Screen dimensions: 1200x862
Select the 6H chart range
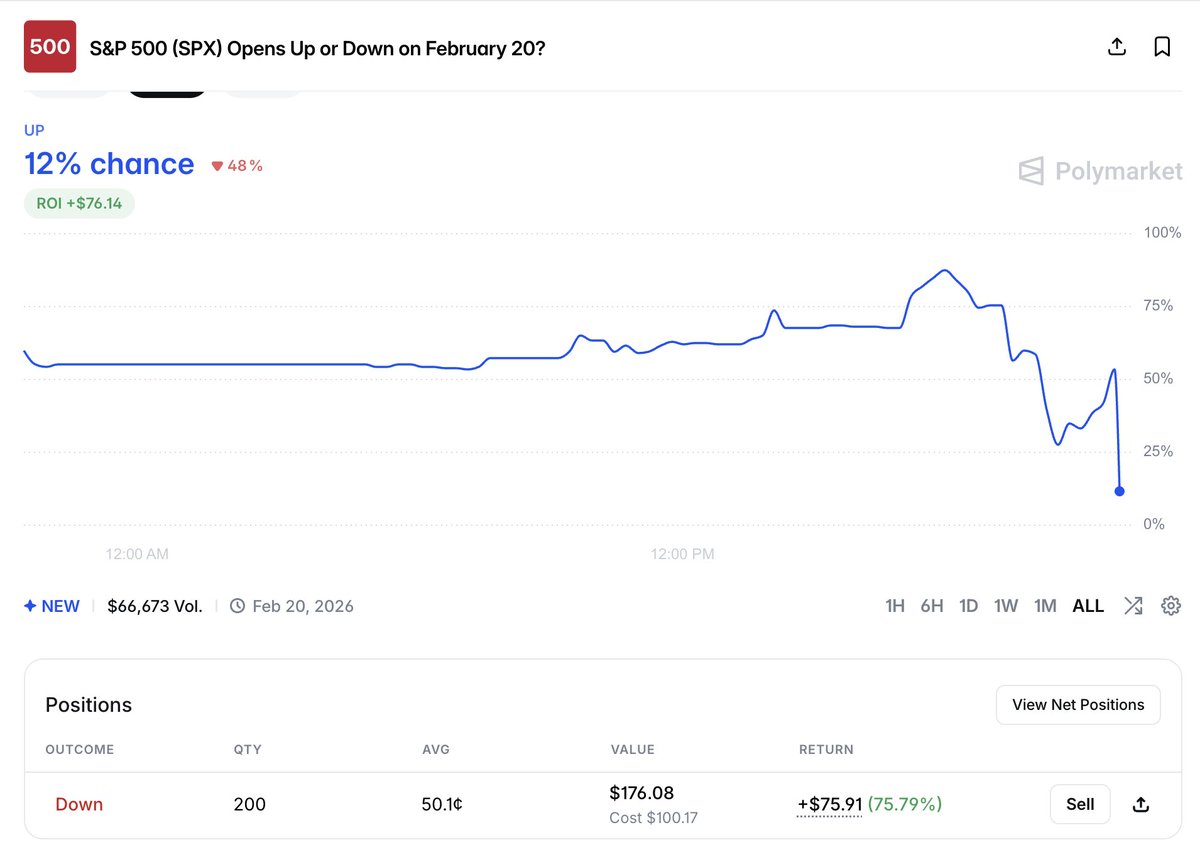click(x=932, y=606)
